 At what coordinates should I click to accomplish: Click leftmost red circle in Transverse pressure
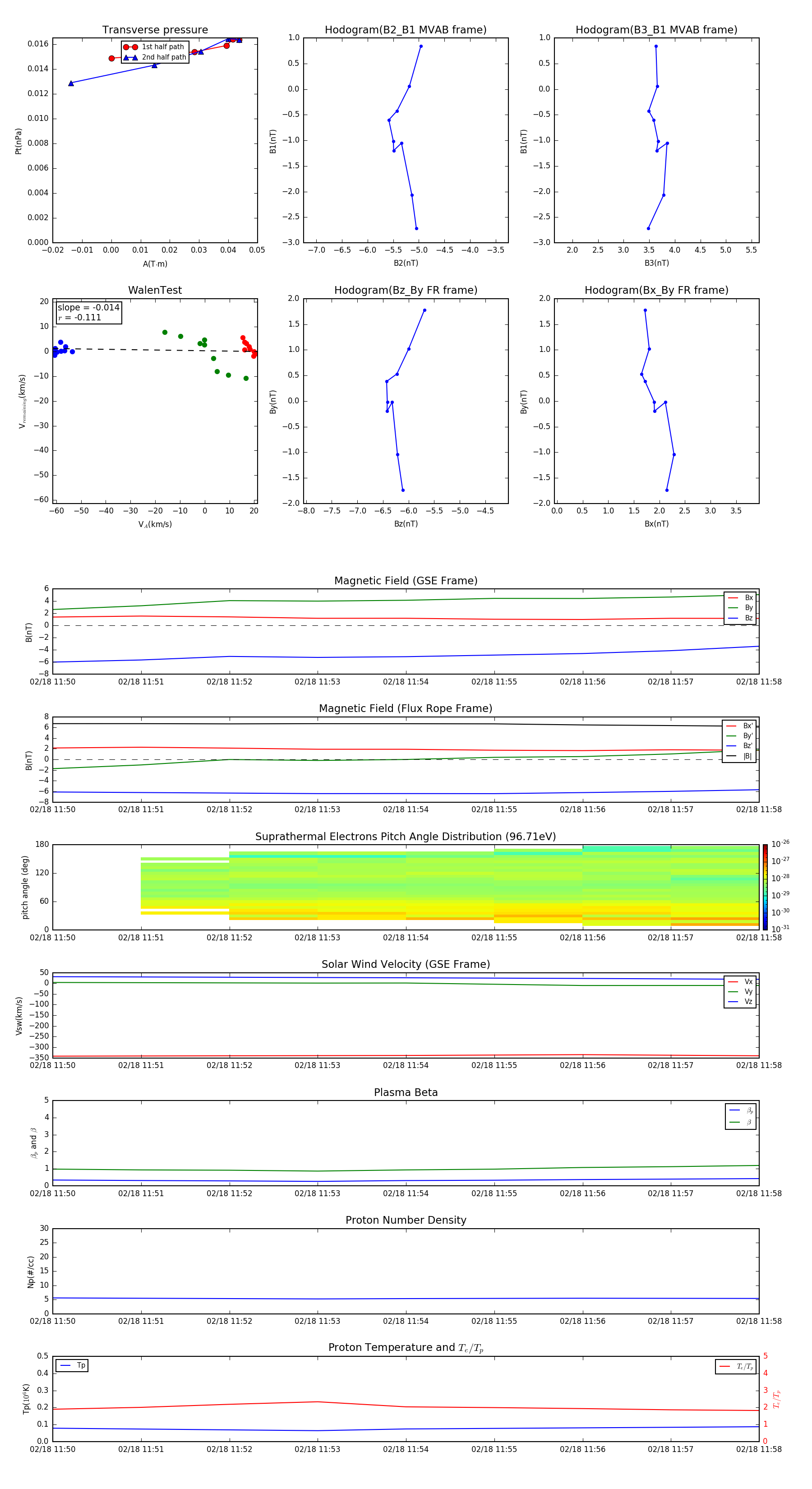pos(111,58)
